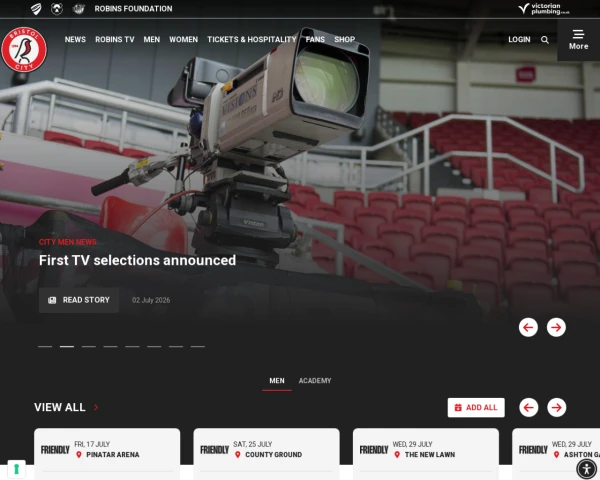Click the Bristol Sport icon in top bar
This screenshot has height=480, width=600.
pos(36,9)
